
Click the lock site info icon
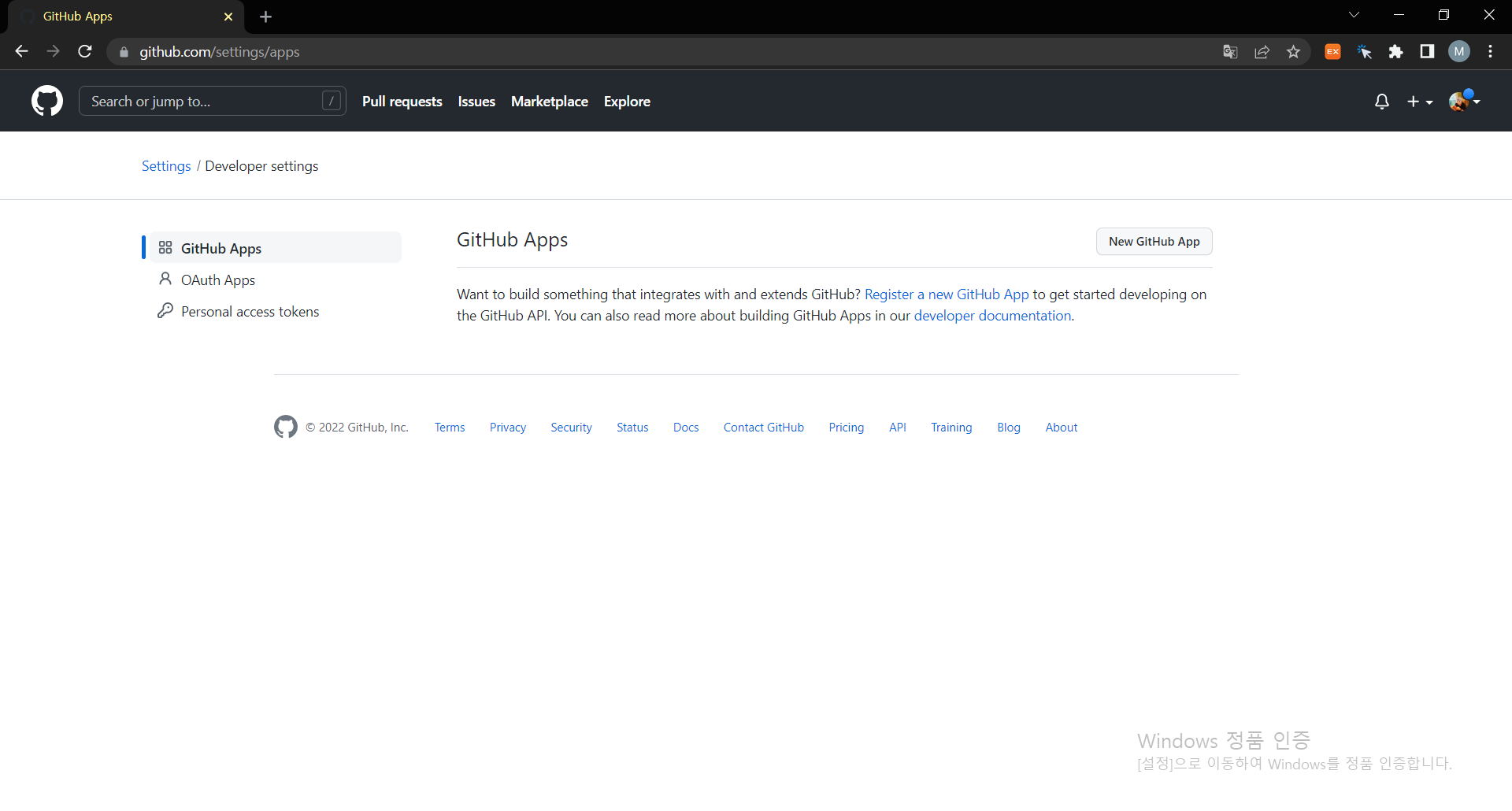click(x=124, y=52)
